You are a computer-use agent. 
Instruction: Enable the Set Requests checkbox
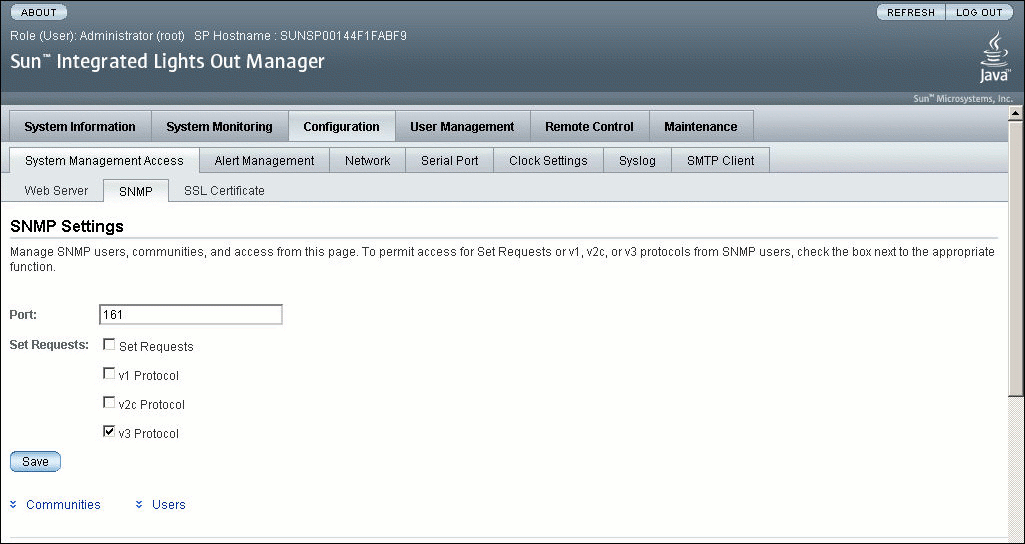[109, 345]
